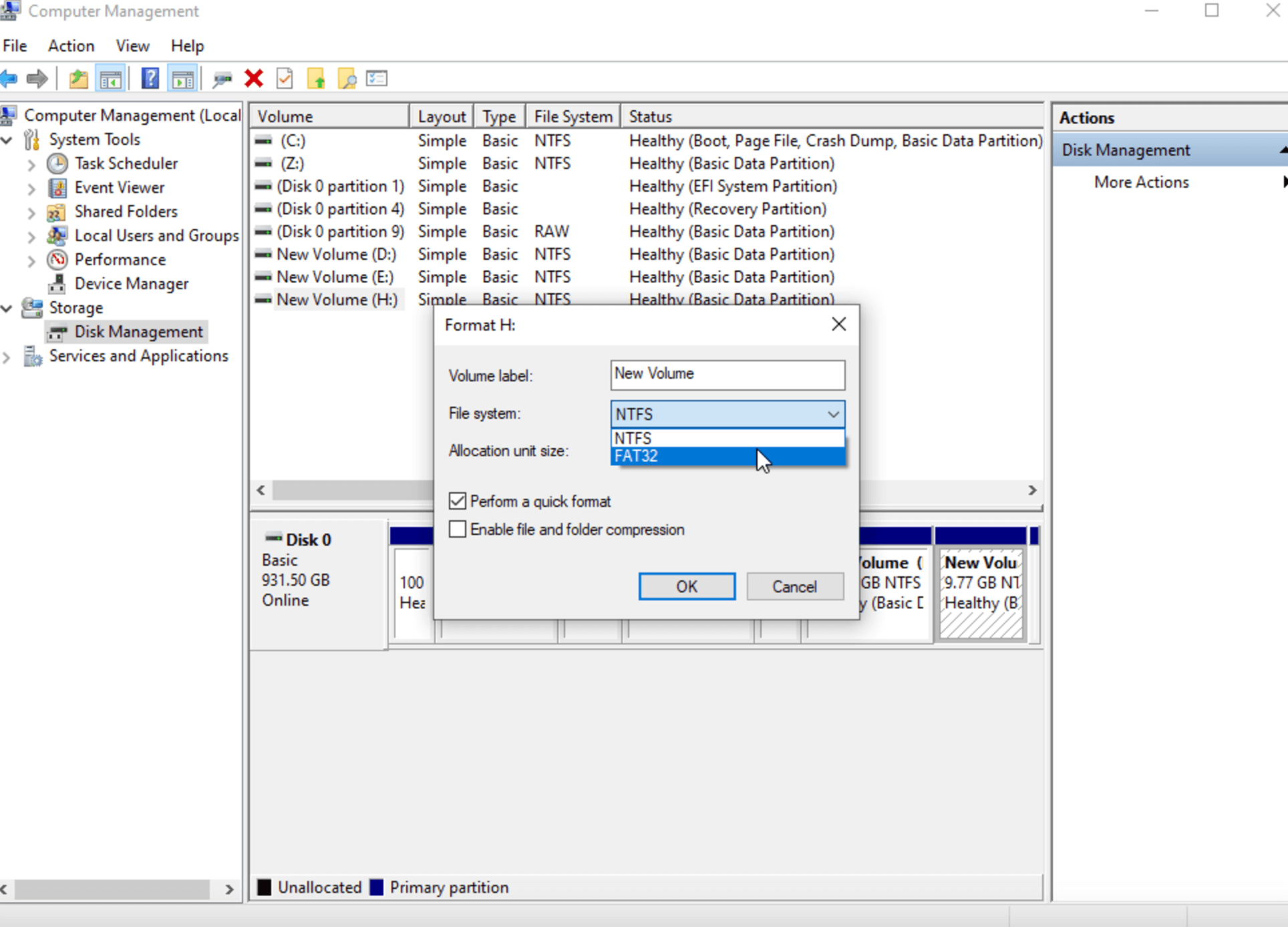Uncheck Perform a quick format
This screenshot has width=1288, height=927.
458,501
